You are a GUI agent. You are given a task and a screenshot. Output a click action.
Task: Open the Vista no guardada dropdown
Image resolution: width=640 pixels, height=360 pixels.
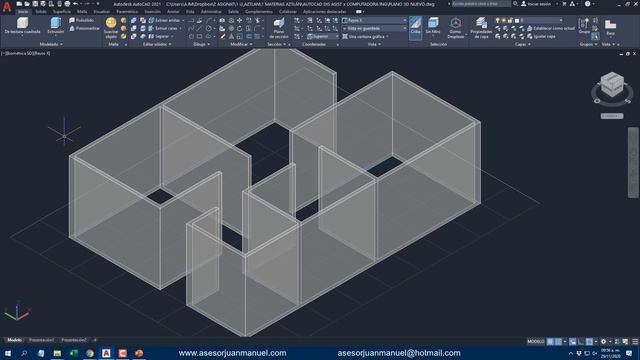(374, 28)
